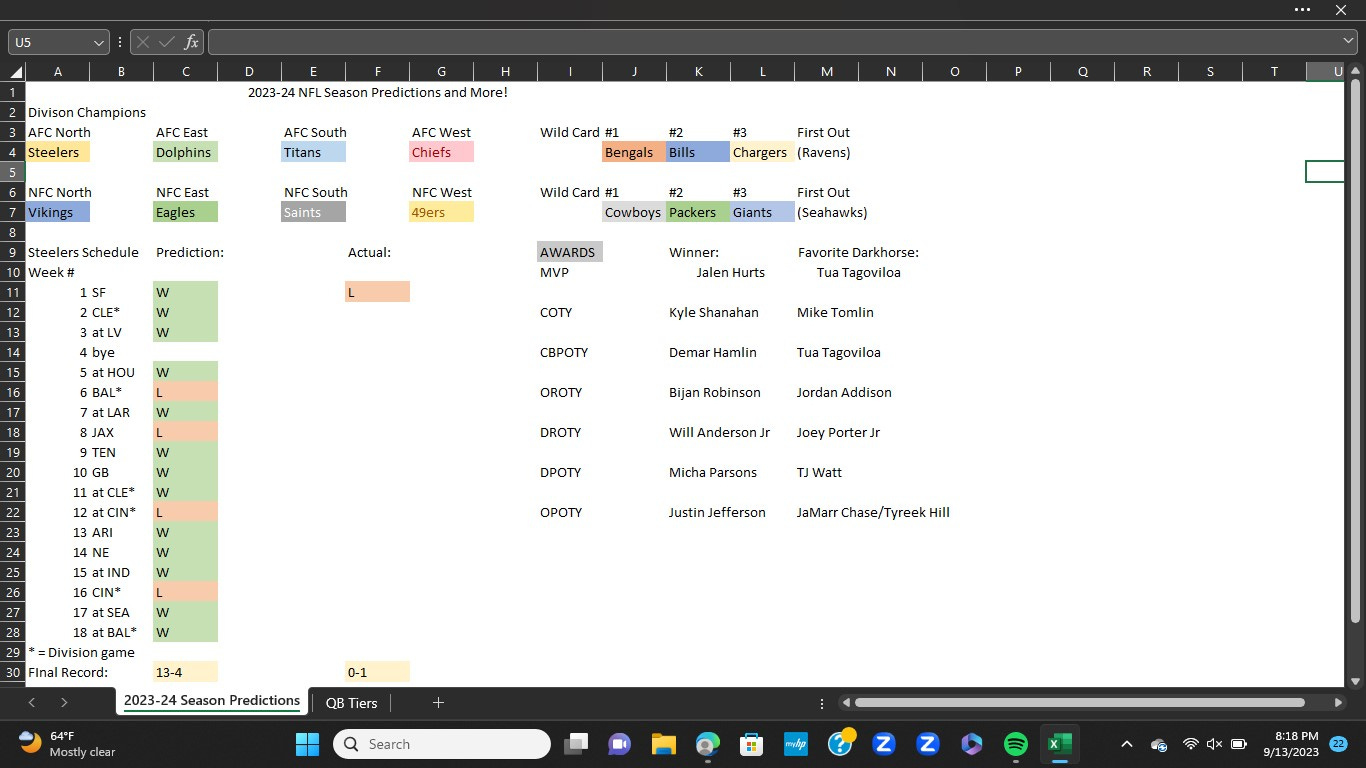Click the formula bar cancel X icon
The width and height of the screenshot is (1366, 768).
pyautogui.click(x=143, y=42)
